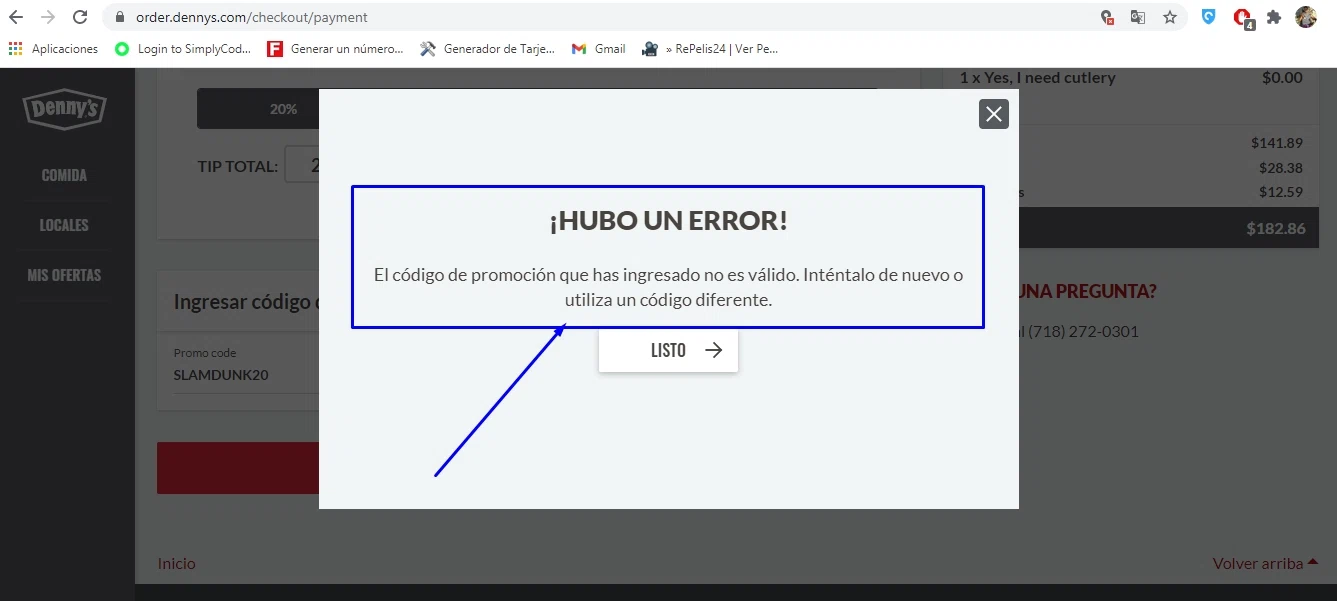The width and height of the screenshot is (1337, 601).
Task: Select the 20% tip option
Action: pos(258,109)
